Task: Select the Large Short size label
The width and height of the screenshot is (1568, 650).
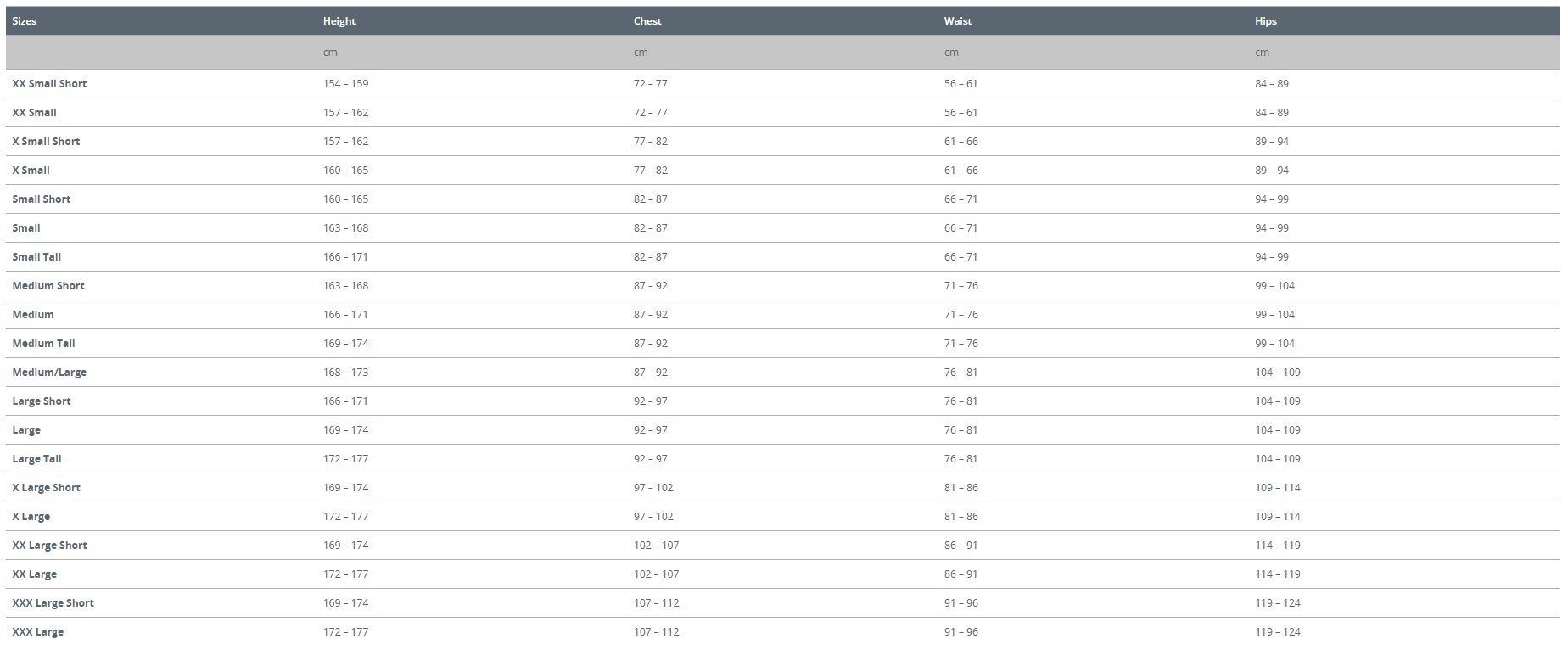Action: pyautogui.click(x=42, y=401)
